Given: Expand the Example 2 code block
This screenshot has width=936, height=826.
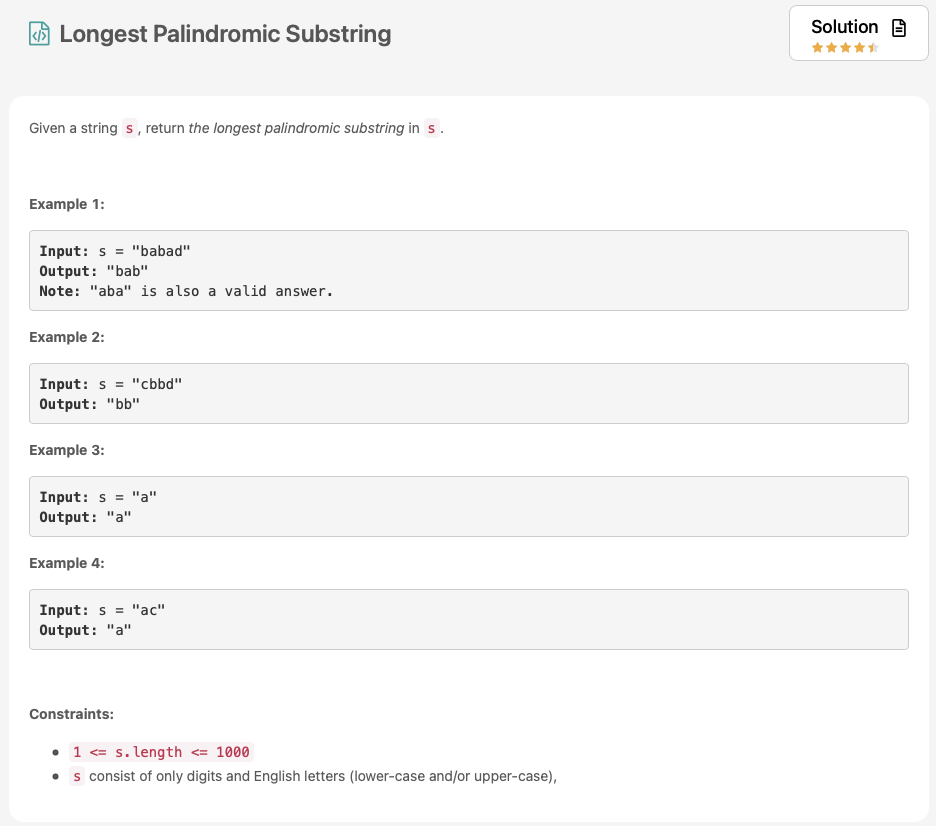Looking at the screenshot, I should (469, 393).
